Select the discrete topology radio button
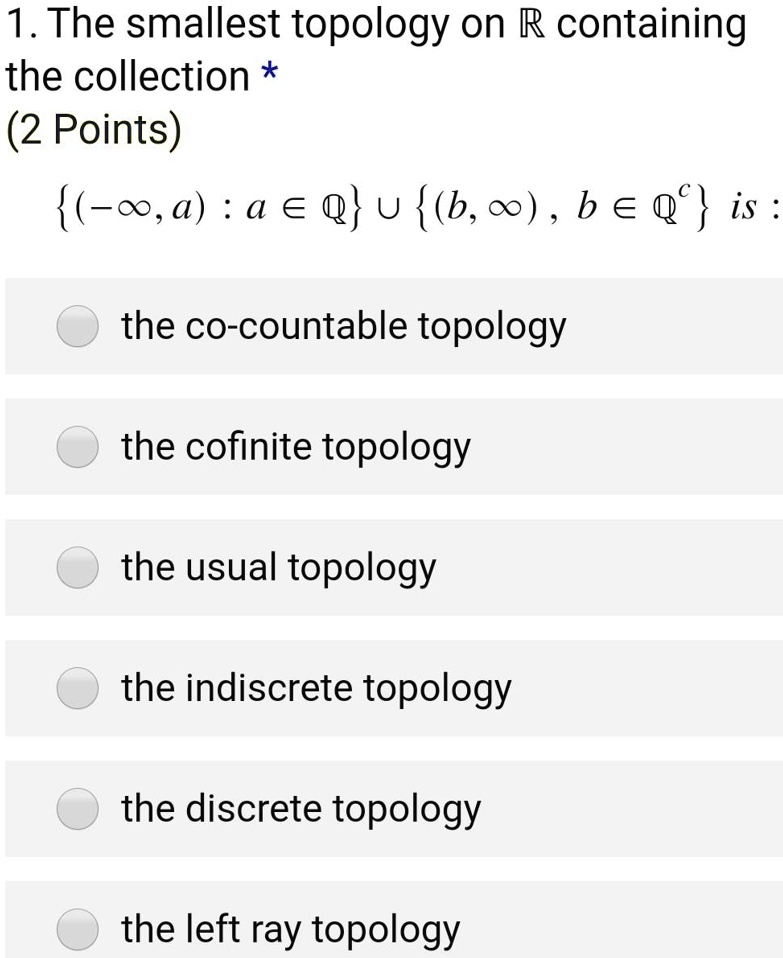The width and height of the screenshot is (783, 958). pyautogui.click(x=77, y=809)
